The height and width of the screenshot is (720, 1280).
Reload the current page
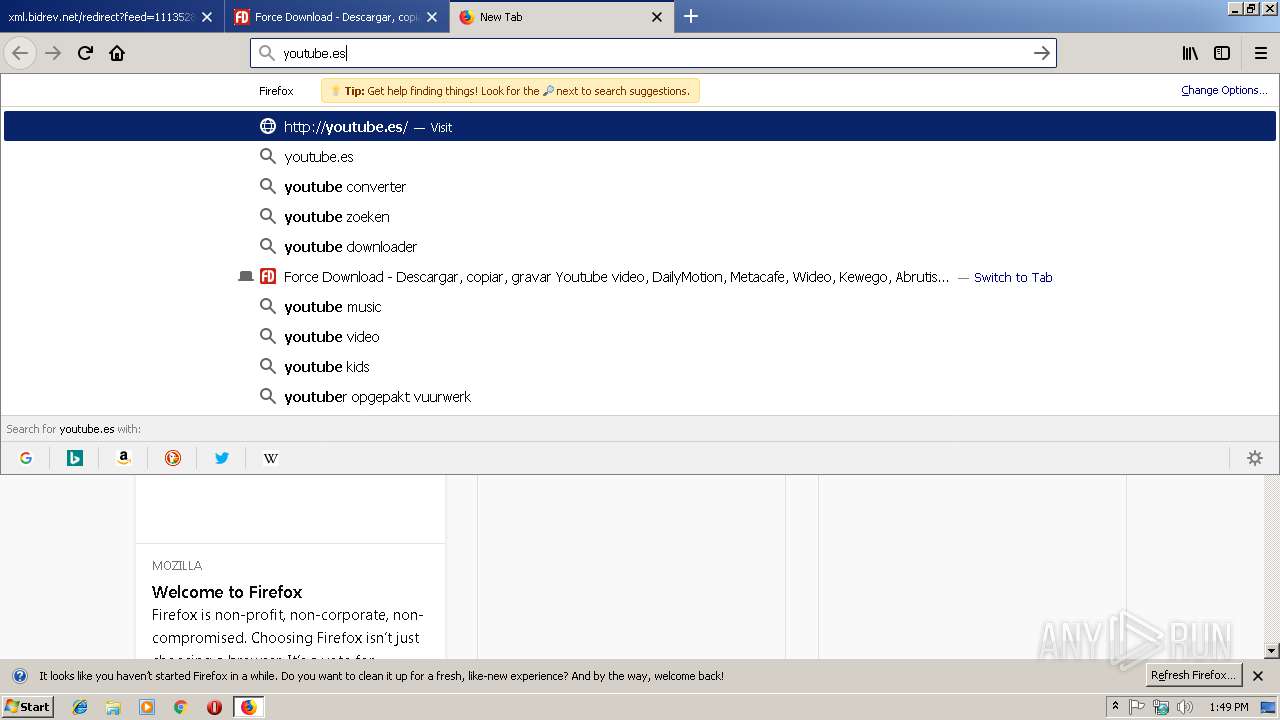point(85,53)
